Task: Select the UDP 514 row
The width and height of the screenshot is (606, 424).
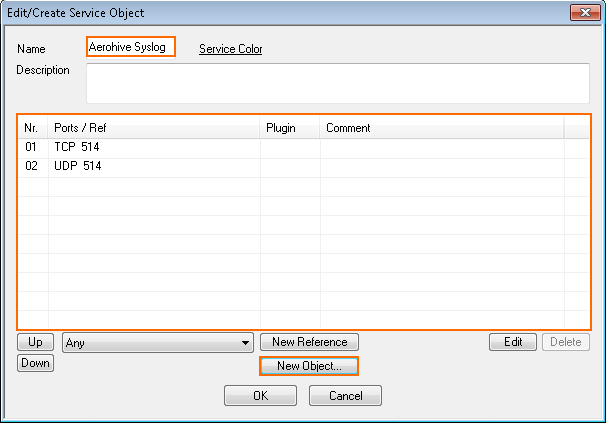Action: 303,166
